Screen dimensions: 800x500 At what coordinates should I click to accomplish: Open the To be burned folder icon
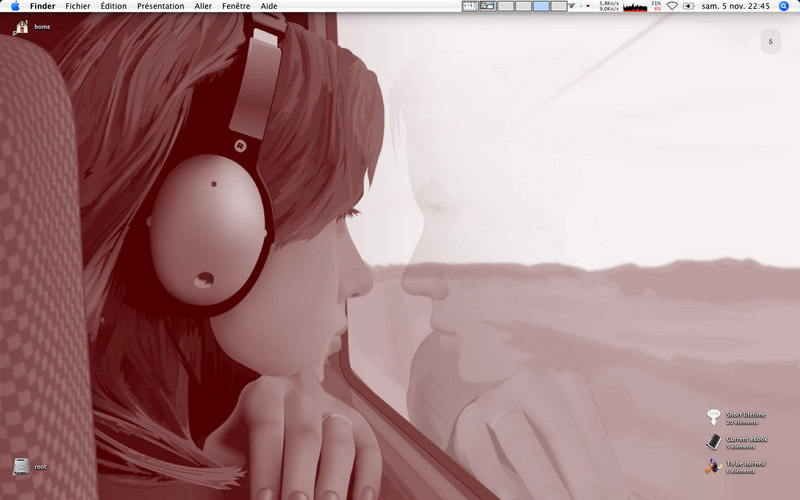point(713,466)
